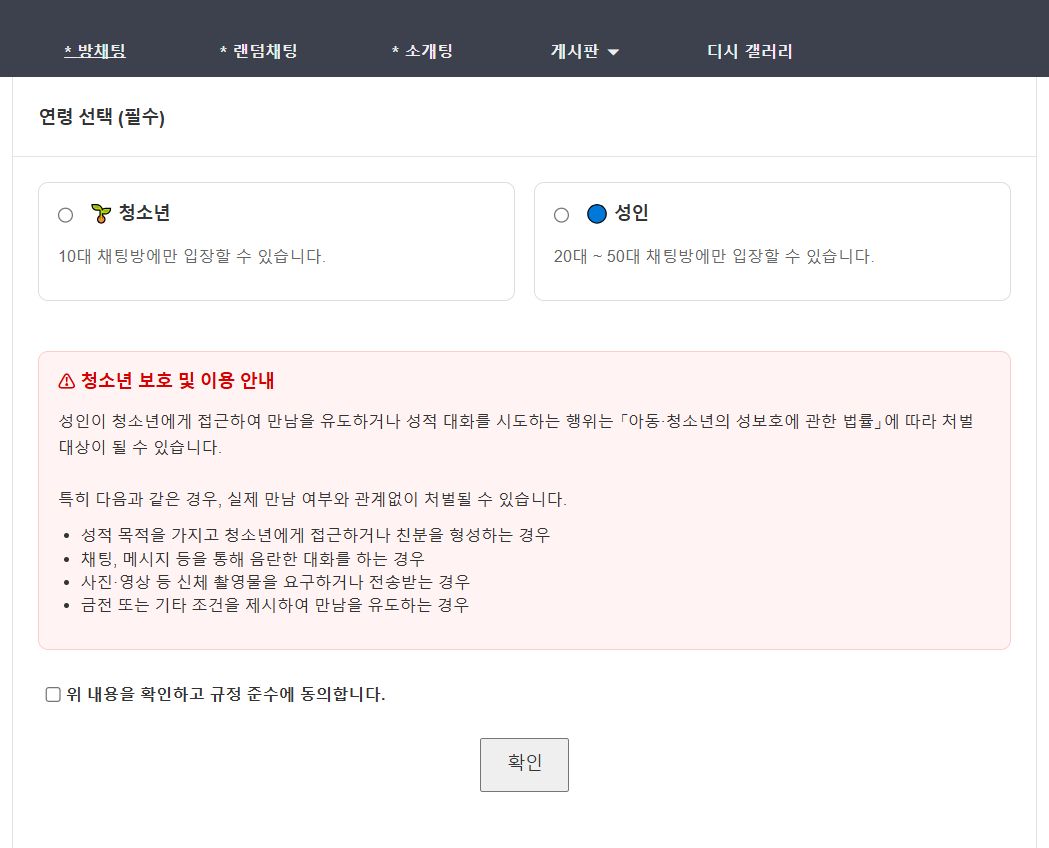Go to 랜덤채팅 in navigation bar
The height and width of the screenshot is (848, 1049).
(258, 51)
